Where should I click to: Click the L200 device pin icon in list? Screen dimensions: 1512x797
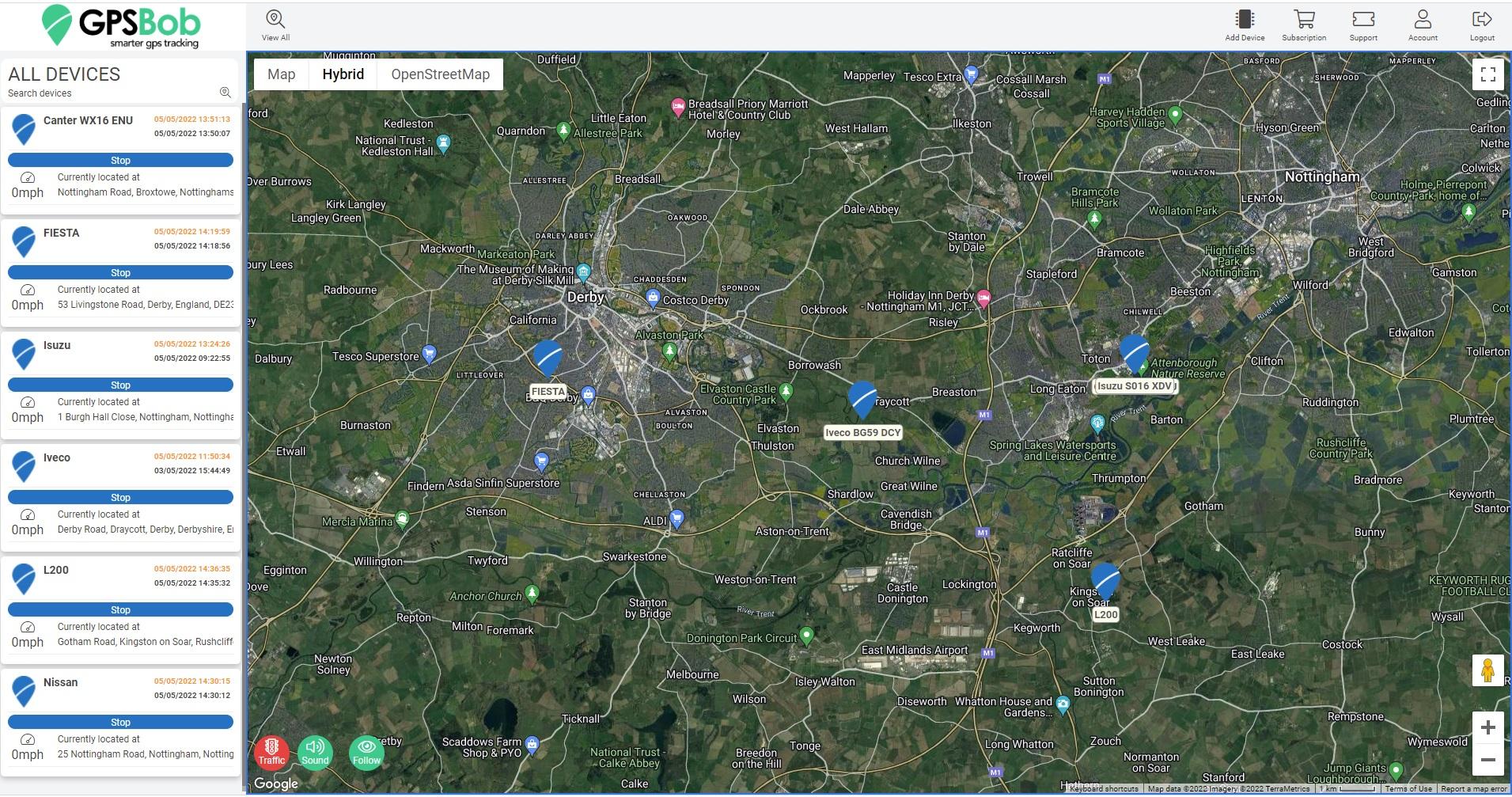pyautogui.click(x=24, y=579)
